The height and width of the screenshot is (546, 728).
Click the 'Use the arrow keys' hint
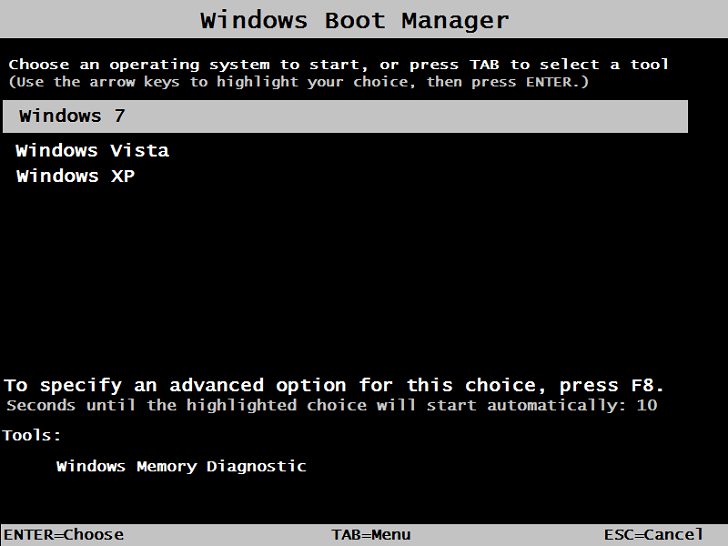pos(299,82)
